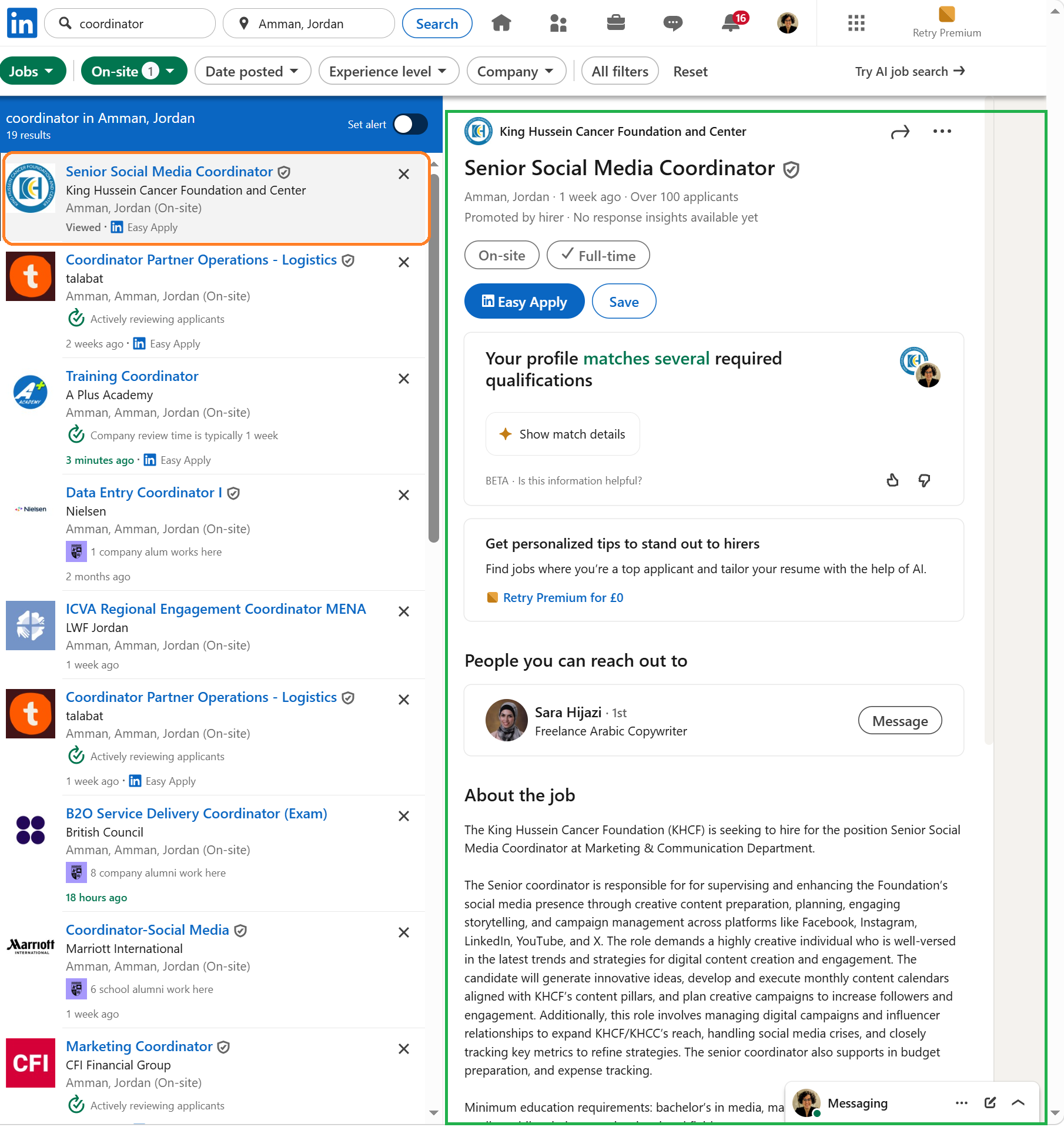1064x1127 pixels.
Task: Click the Nielsen company logo
Action: pos(31,509)
